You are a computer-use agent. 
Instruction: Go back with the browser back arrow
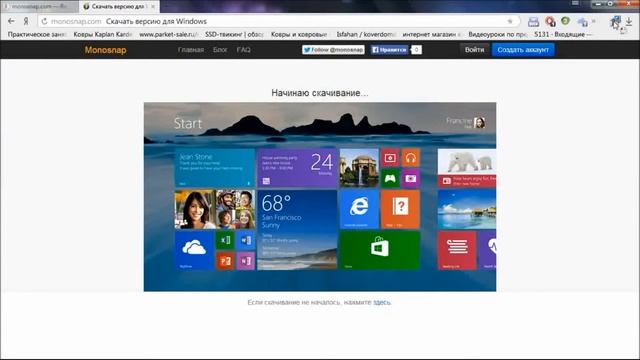11,21
